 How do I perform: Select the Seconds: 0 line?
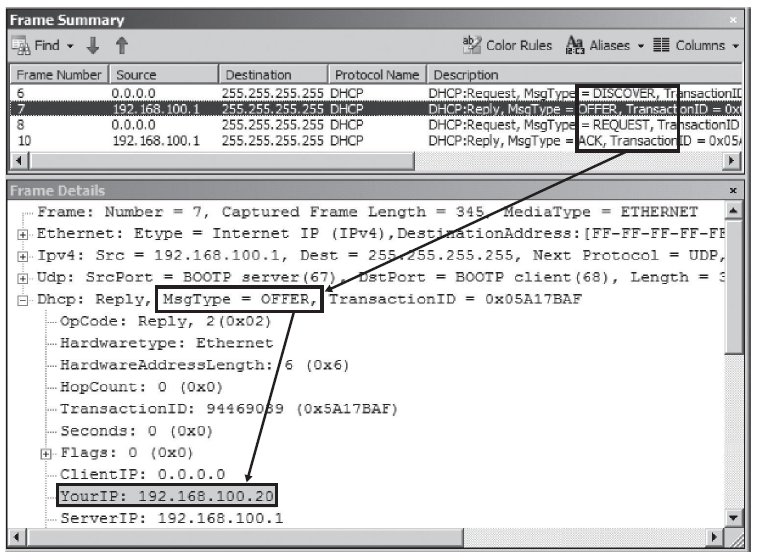coord(137,431)
